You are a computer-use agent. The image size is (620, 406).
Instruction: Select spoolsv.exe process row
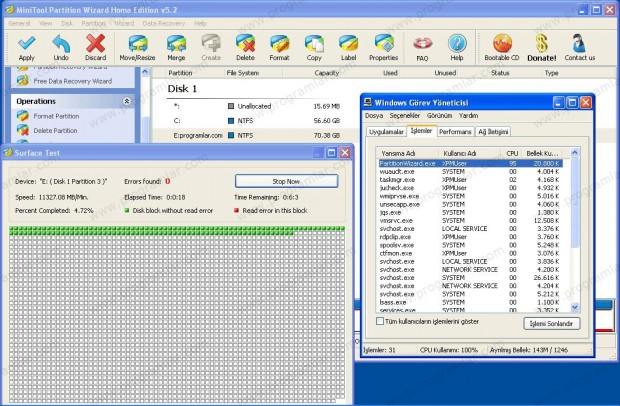click(470, 245)
